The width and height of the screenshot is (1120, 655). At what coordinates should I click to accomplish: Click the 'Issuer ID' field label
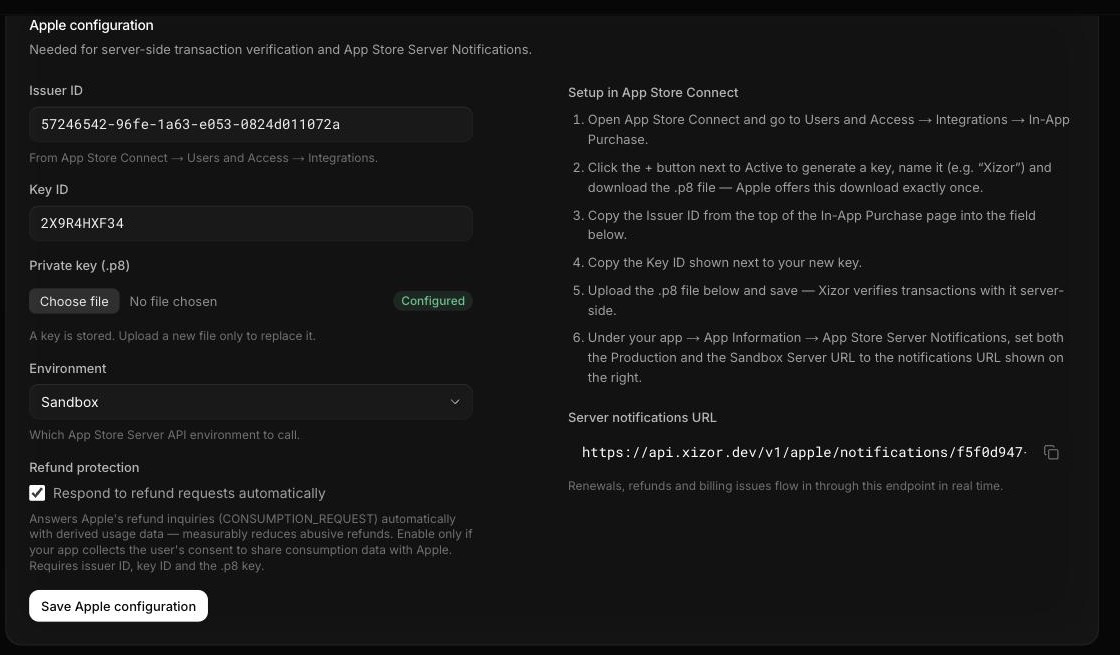coord(56,91)
